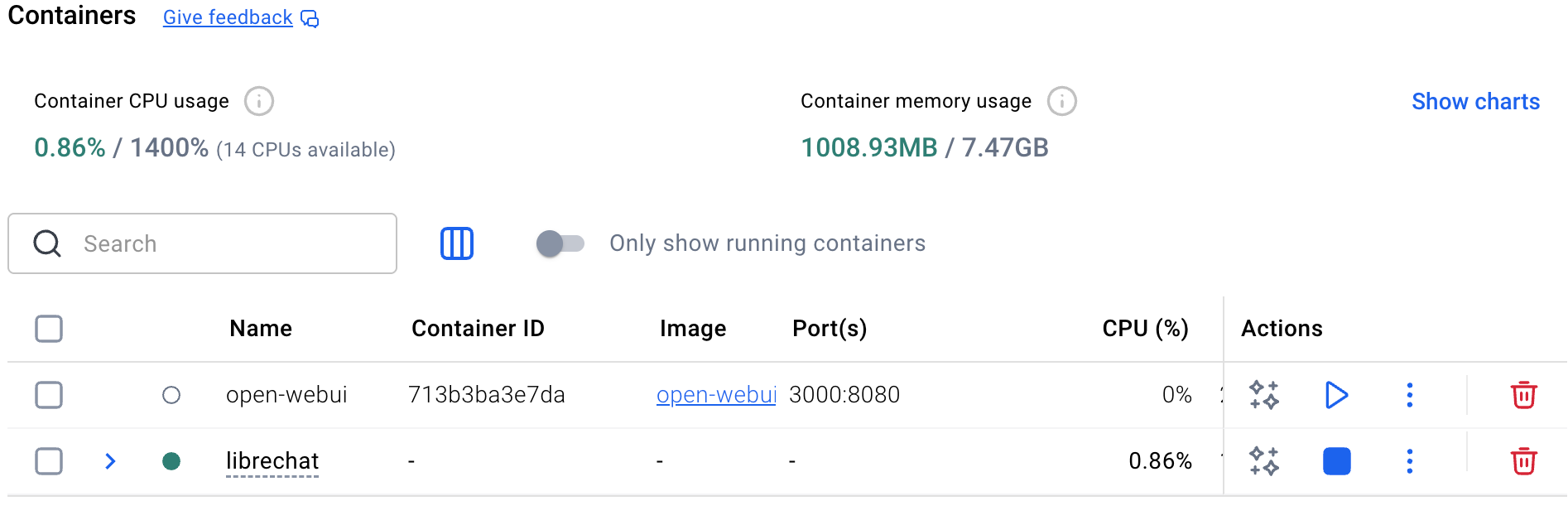Show CPU usage info tooltip icon

258,101
